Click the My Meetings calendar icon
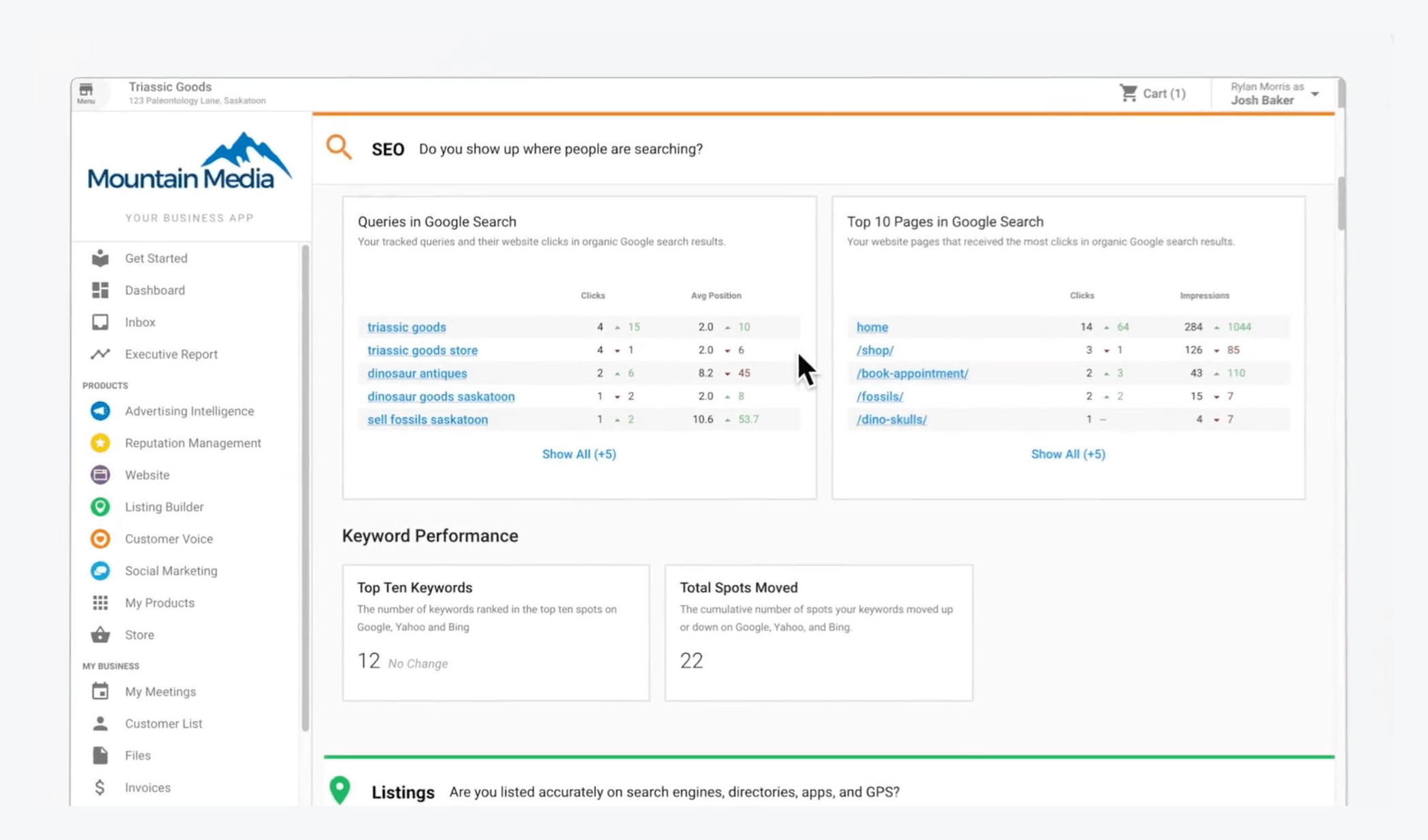1428x840 pixels. click(x=100, y=691)
